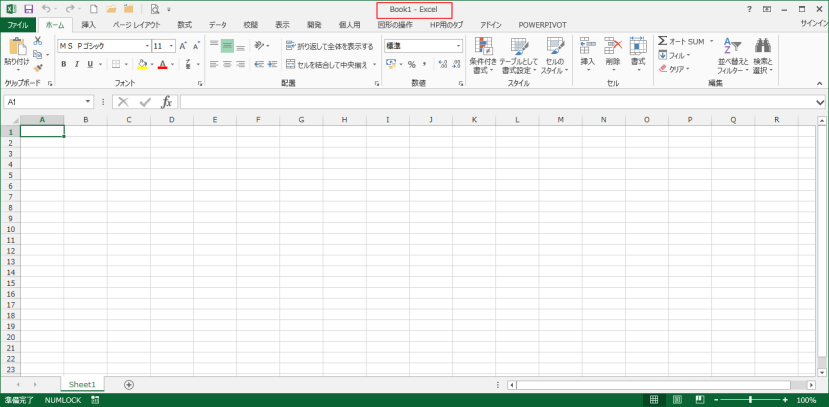Open the ファイル (File) tab
Image resolution: width=829 pixels, height=407 pixels.
18,25
